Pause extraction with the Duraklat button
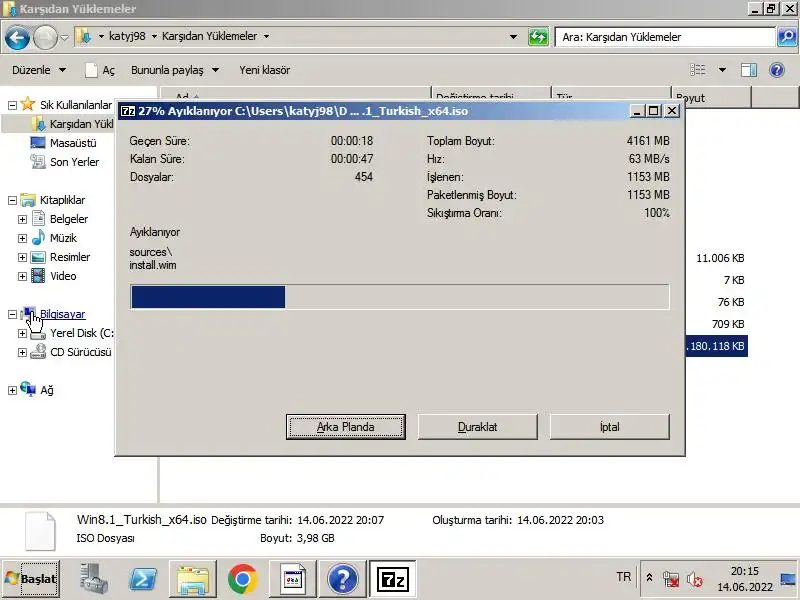The width and height of the screenshot is (800, 600). point(477,427)
